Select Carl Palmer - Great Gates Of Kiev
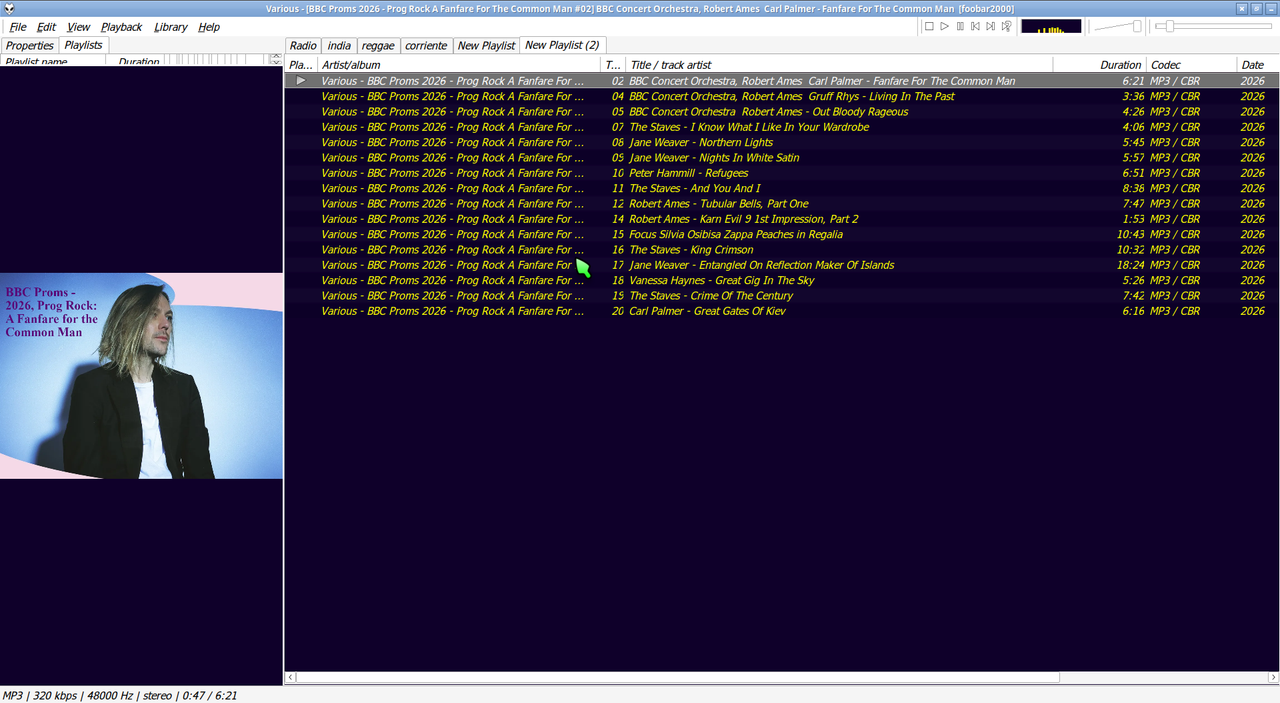This screenshot has height=703, width=1280. [x=782, y=311]
